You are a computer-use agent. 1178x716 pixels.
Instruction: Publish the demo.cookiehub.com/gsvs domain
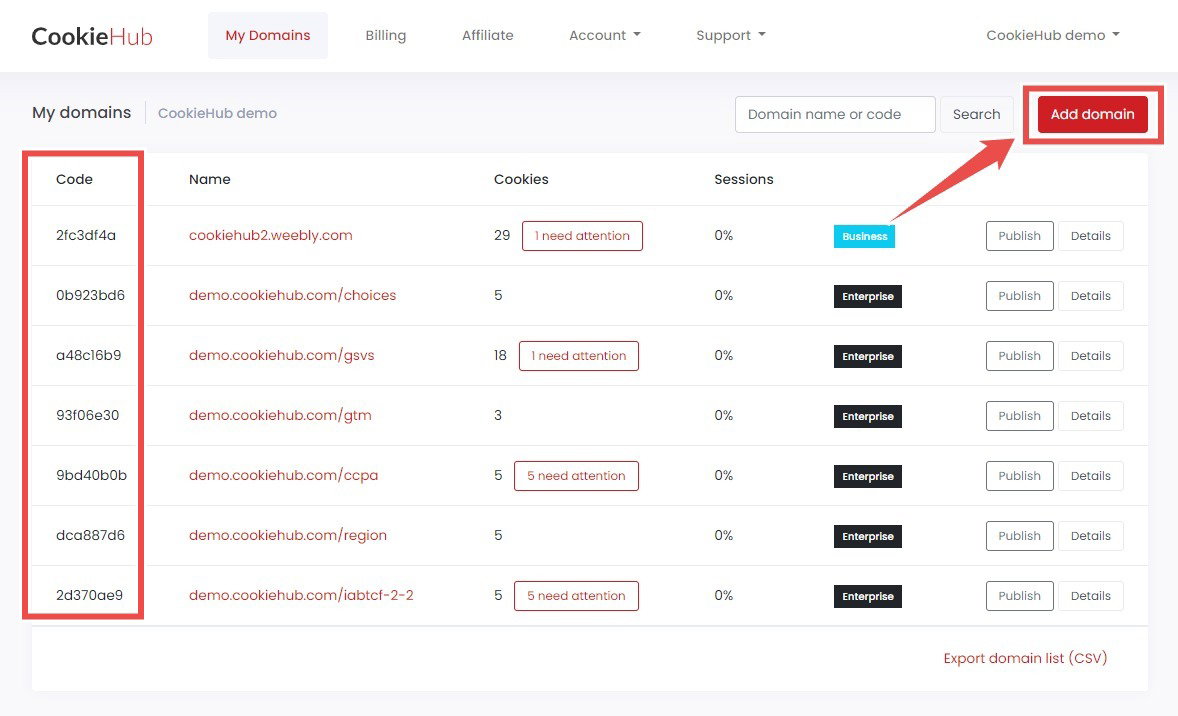click(1019, 356)
